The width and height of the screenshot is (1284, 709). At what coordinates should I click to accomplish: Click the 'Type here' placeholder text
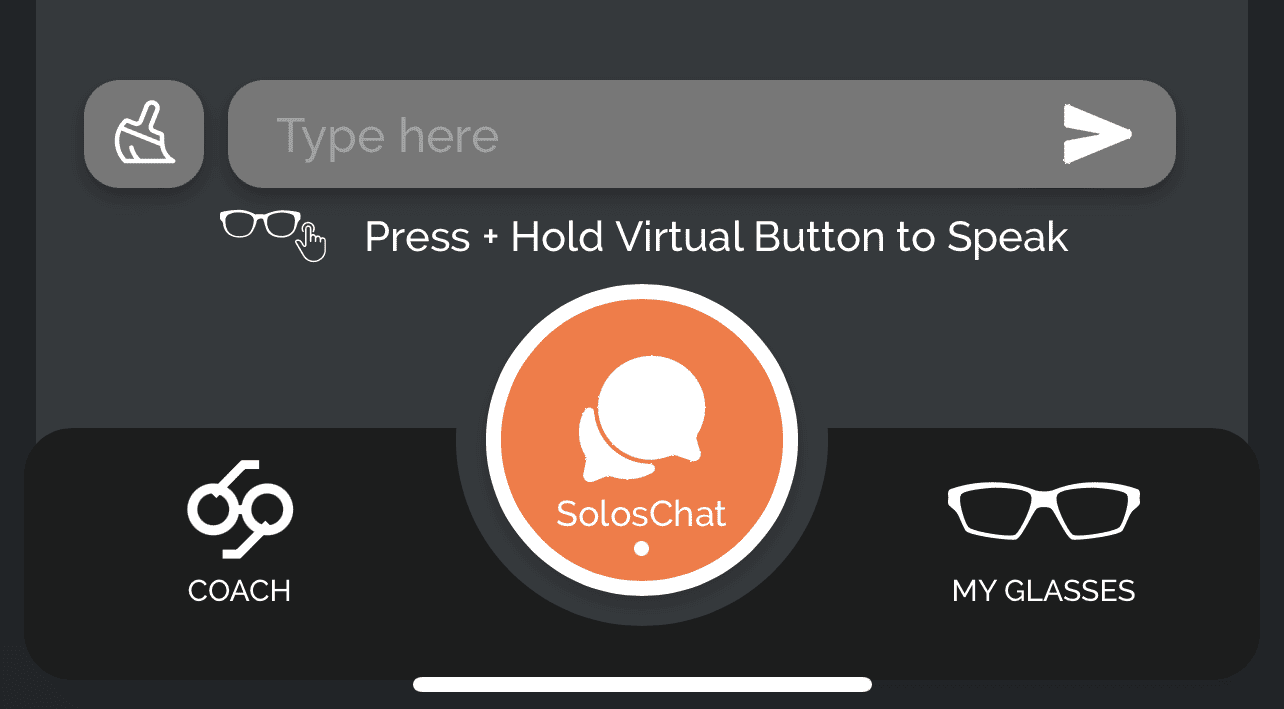coord(387,137)
